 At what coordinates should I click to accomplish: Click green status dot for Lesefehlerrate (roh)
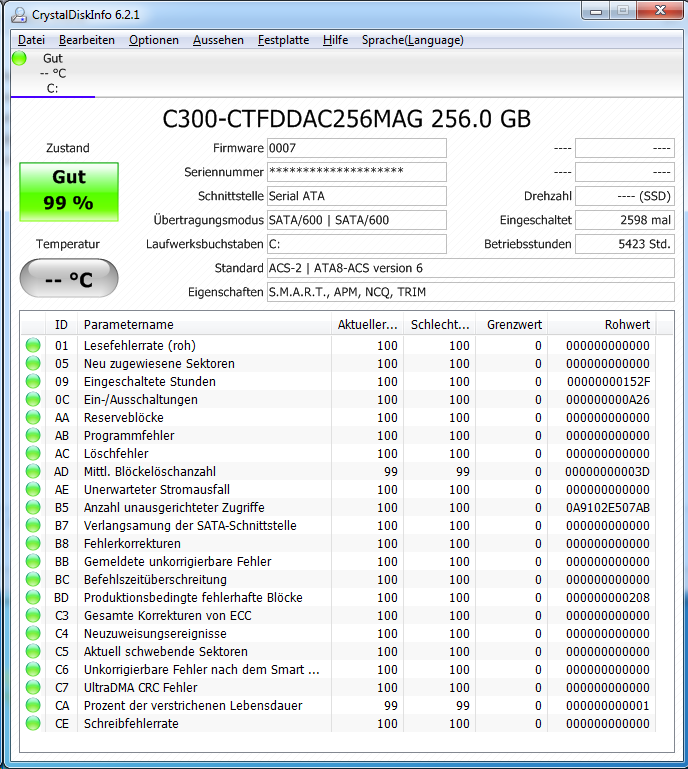pyautogui.click(x=33, y=345)
